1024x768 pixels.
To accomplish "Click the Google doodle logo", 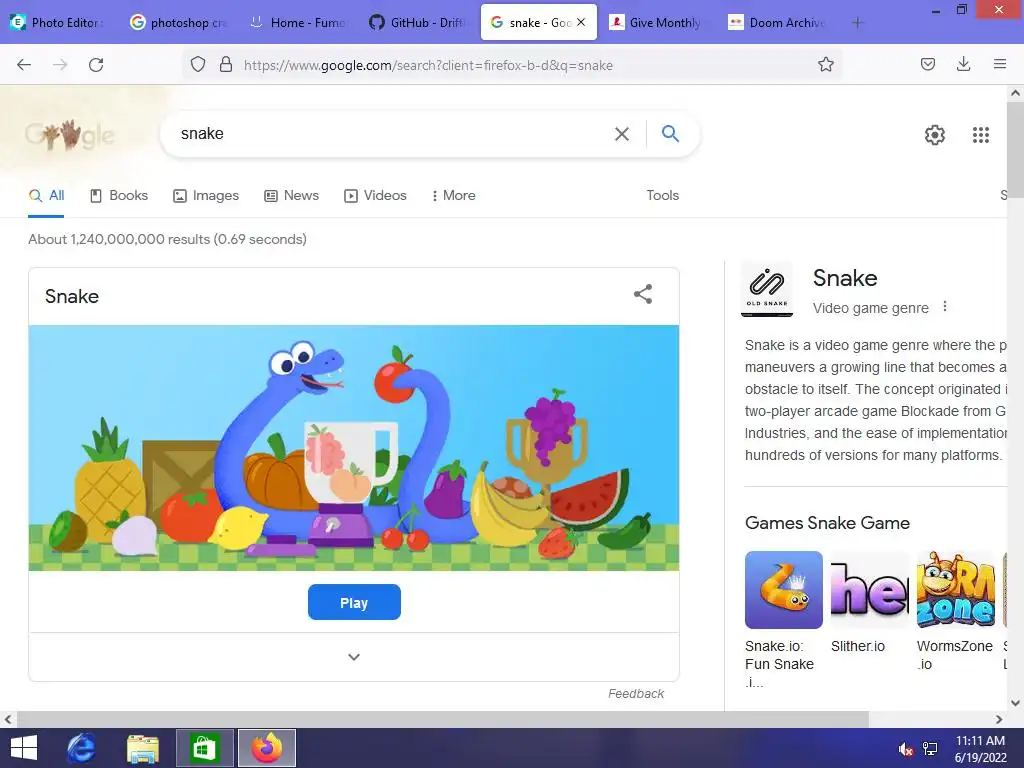I will point(70,135).
